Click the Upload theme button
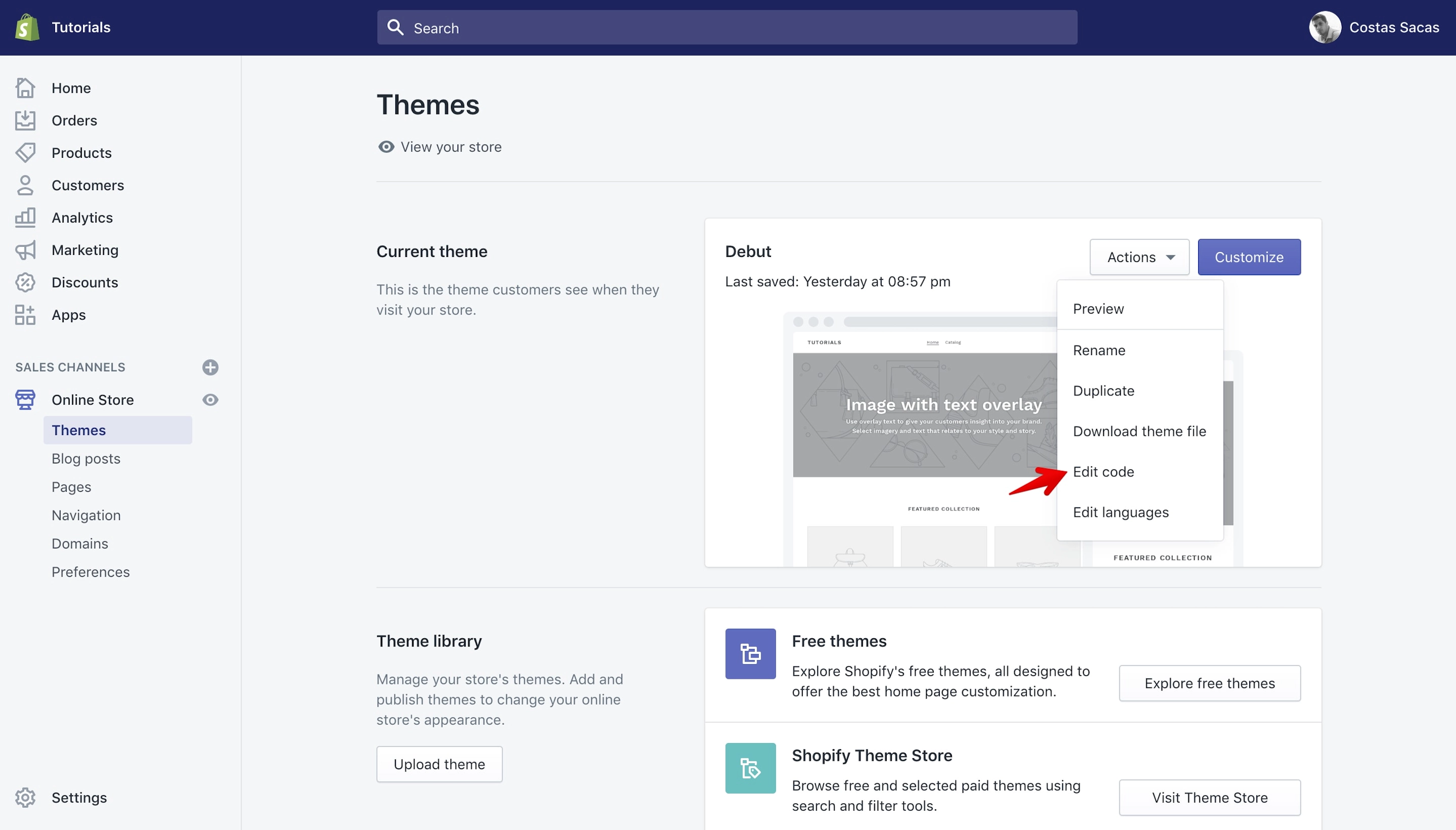 [x=439, y=764]
